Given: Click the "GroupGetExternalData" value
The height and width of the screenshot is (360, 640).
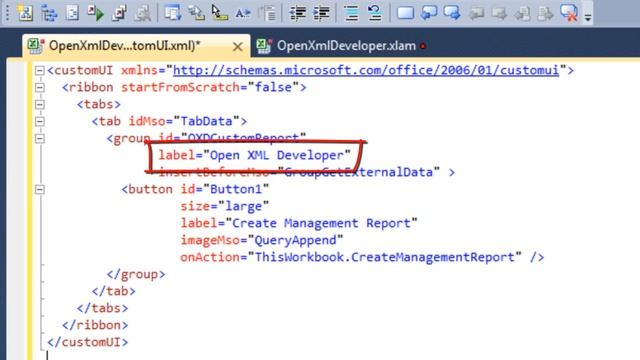Looking at the screenshot, I should tap(358, 172).
